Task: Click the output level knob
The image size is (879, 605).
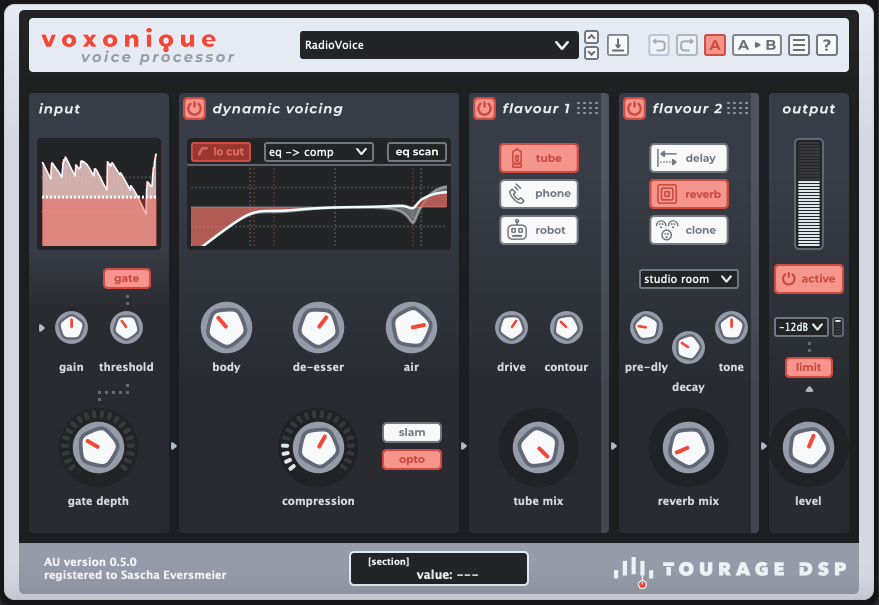Action: pyautogui.click(x=808, y=447)
